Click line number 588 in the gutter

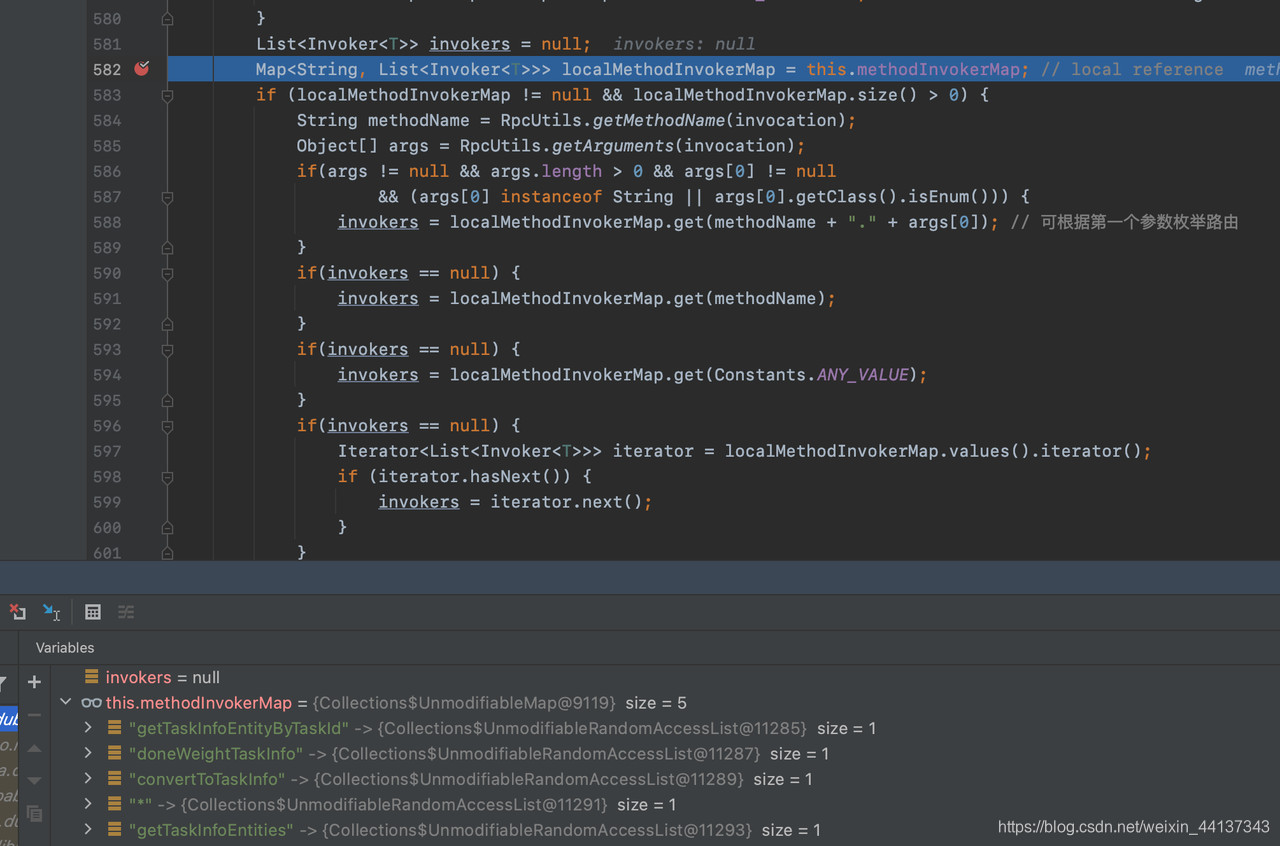[x=107, y=222]
